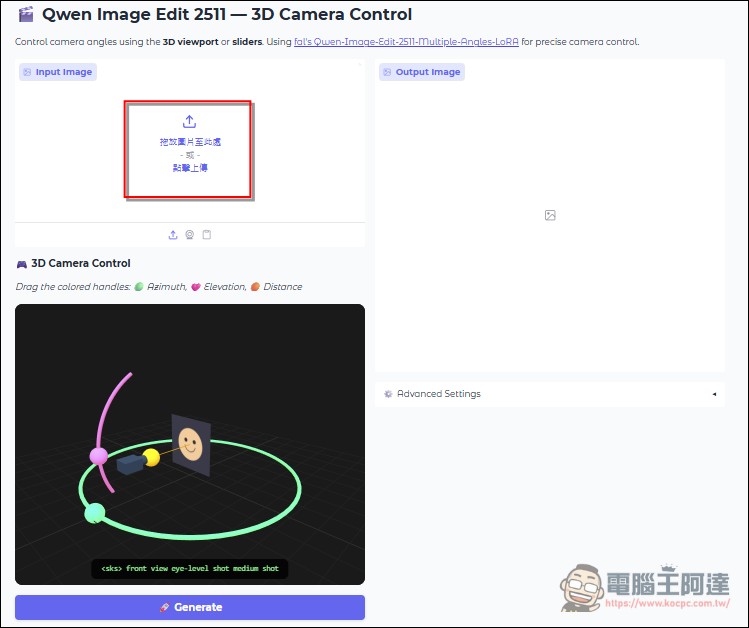Click the camera model in 3D viewport
The width and height of the screenshot is (749, 628).
[x=130, y=464]
